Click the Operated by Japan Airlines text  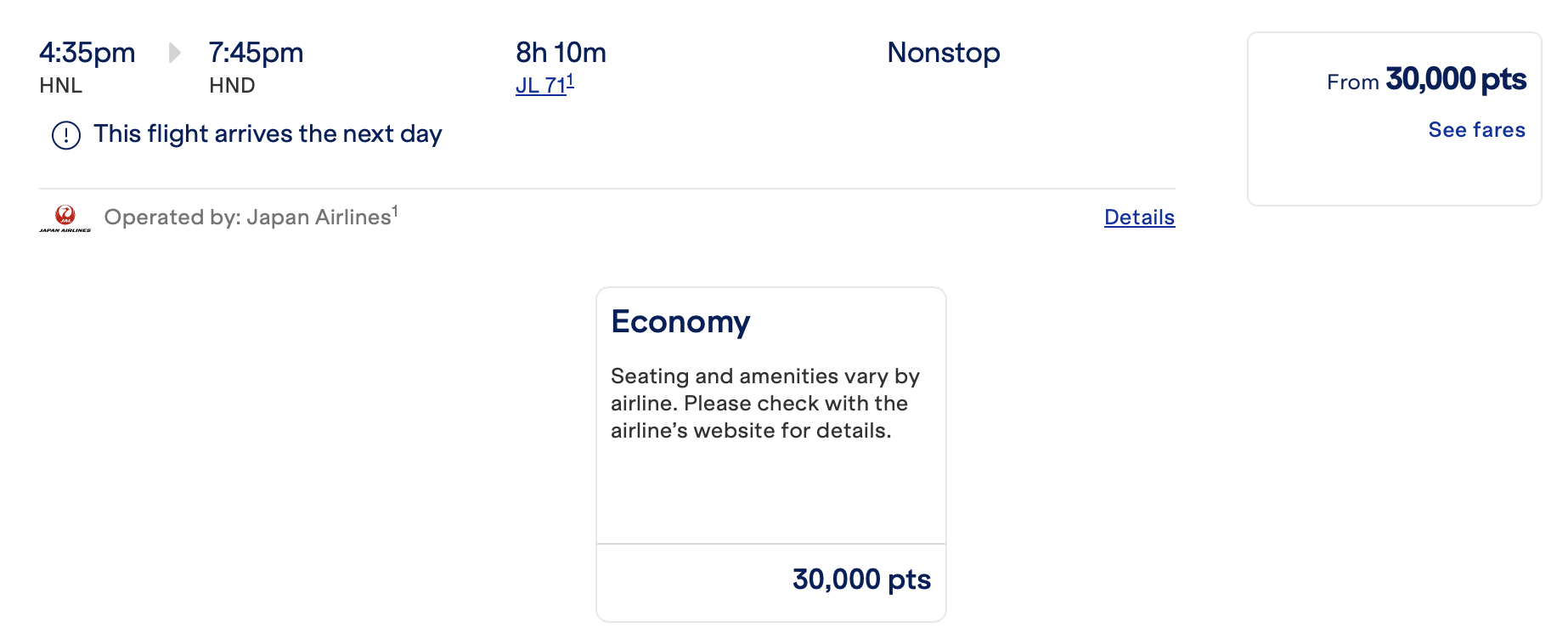click(247, 218)
